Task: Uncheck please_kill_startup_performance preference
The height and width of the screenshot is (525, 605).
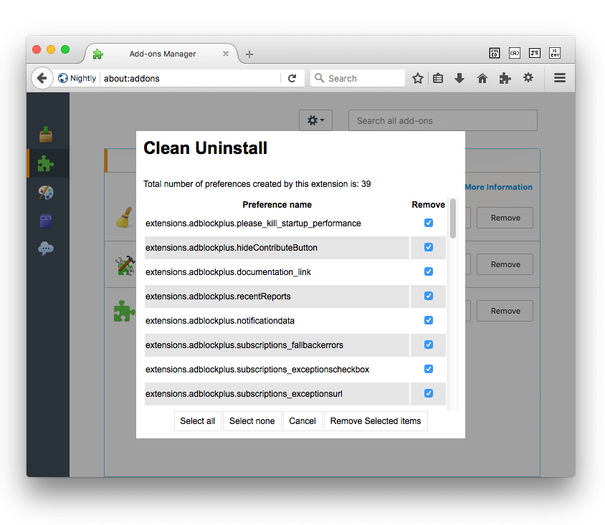Action: 428,223
